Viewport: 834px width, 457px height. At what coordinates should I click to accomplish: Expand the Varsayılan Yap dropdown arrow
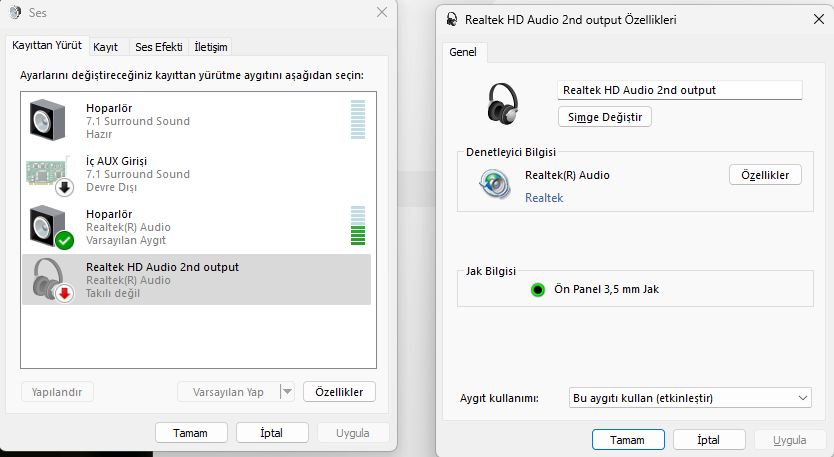click(x=287, y=392)
